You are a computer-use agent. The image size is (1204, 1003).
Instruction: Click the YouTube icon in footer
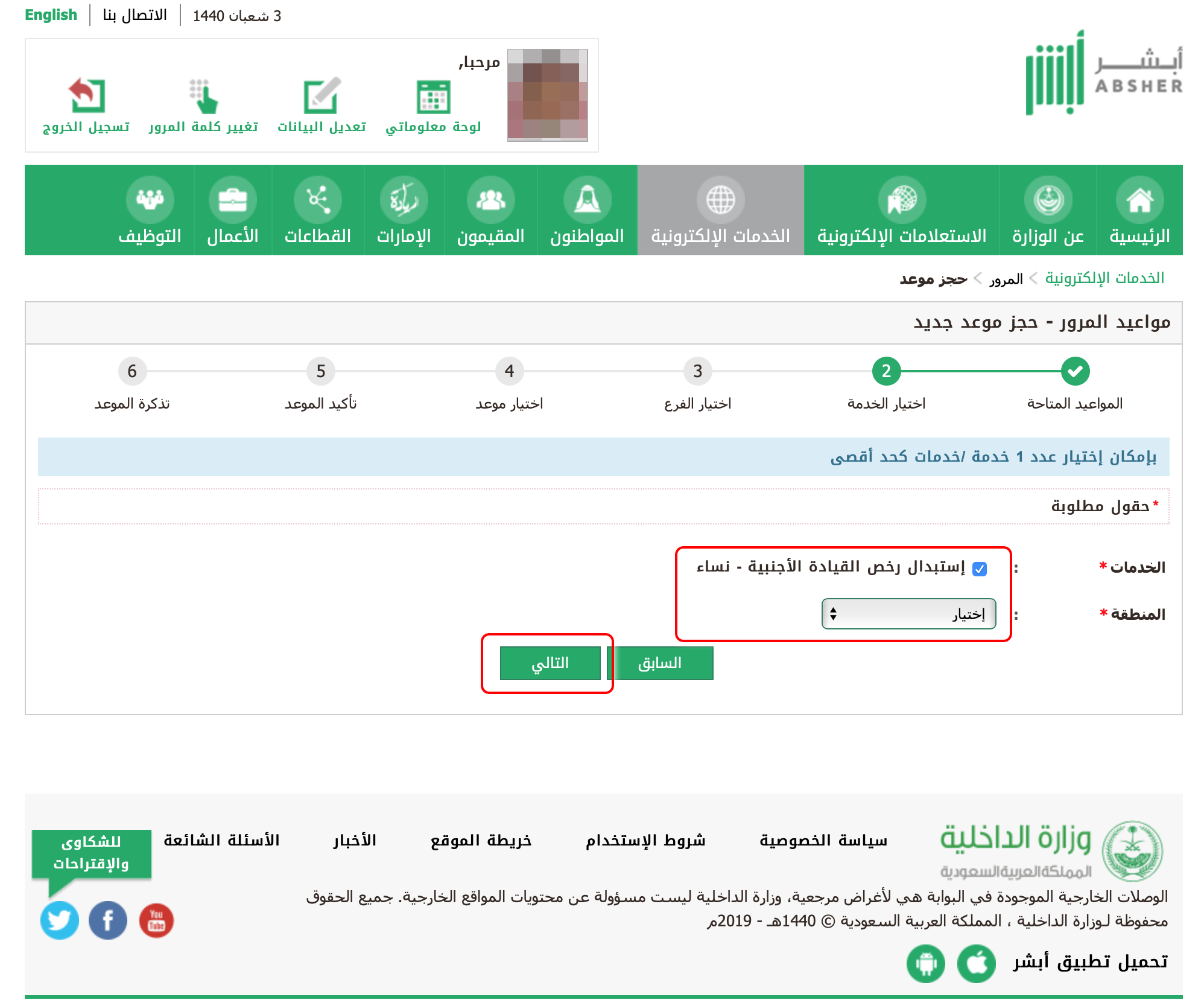pos(156,920)
